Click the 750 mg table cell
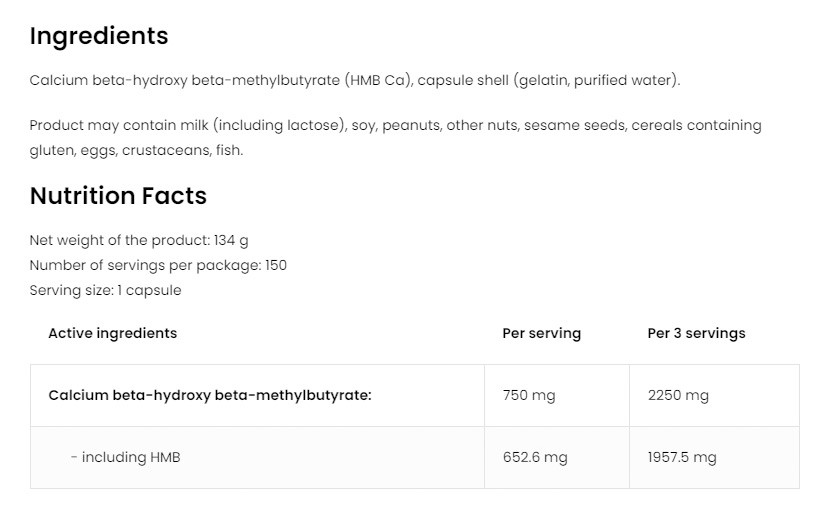 [x=528, y=395]
